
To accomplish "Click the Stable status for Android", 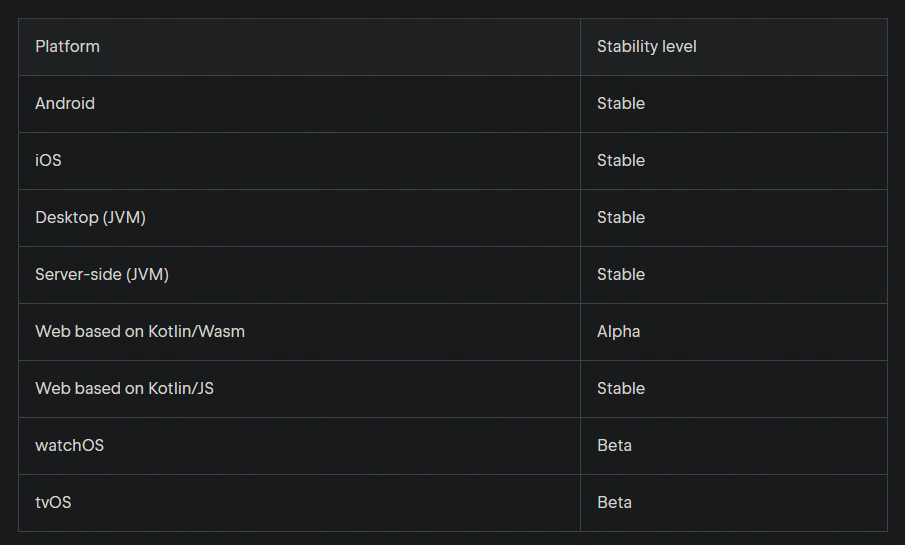I will tap(620, 103).
